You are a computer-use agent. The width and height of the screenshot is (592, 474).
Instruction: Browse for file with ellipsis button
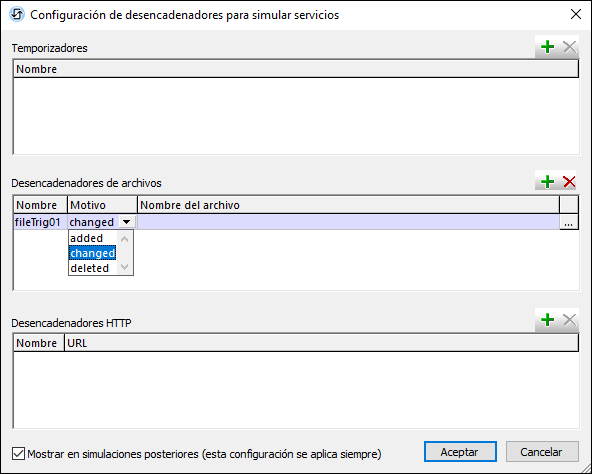(569, 222)
